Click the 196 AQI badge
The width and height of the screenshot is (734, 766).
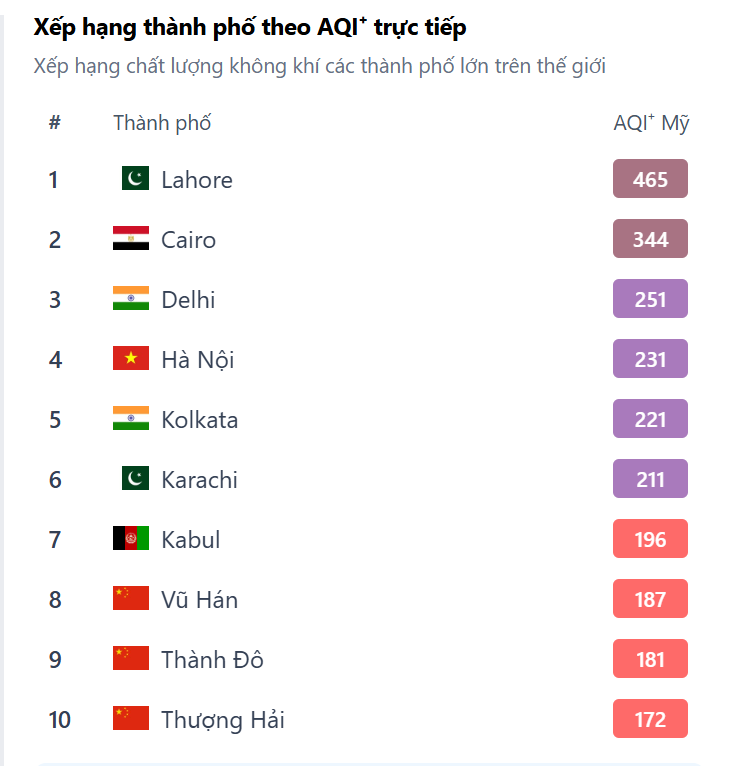tap(650, 540)
